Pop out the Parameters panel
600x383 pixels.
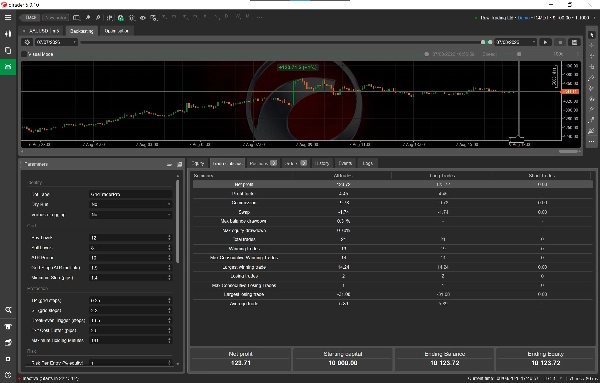pos(179,165)
